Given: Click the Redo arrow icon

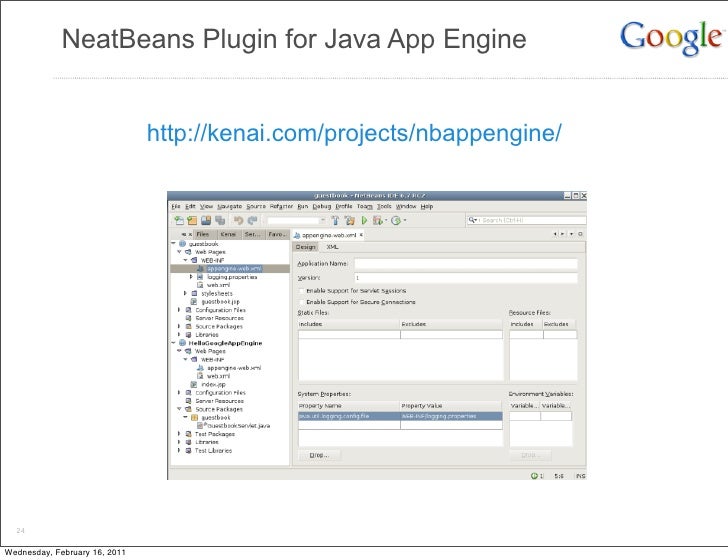Looking at the screenshot, I should tap(253, 221).
